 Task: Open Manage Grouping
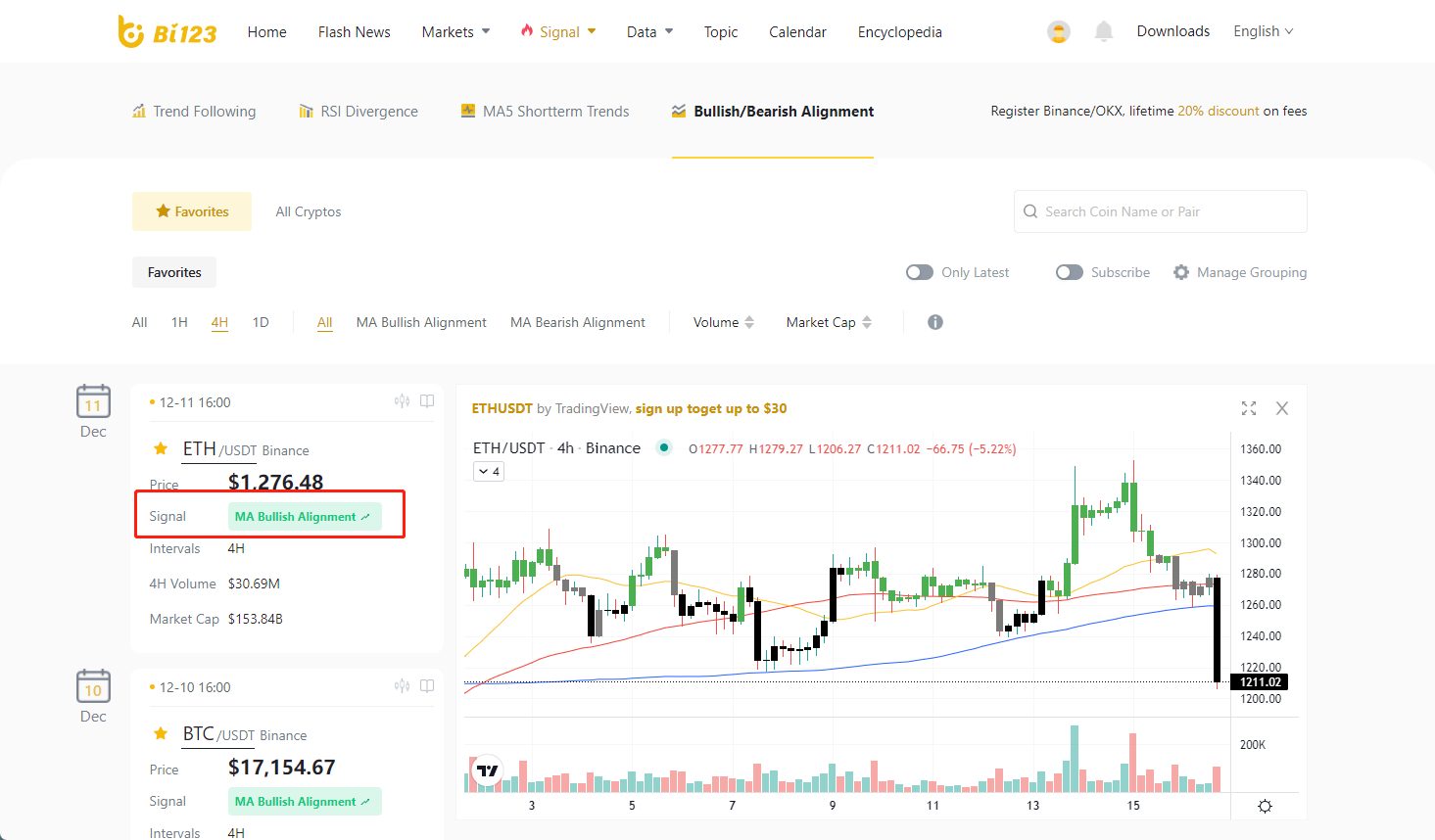tap(1240, 272)
